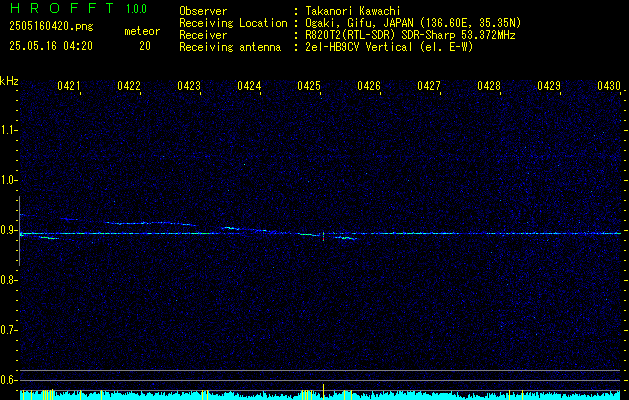This screenshot has height=400, width=629.
Task: Click the Receiving antenna label
Action: point(230,48)
